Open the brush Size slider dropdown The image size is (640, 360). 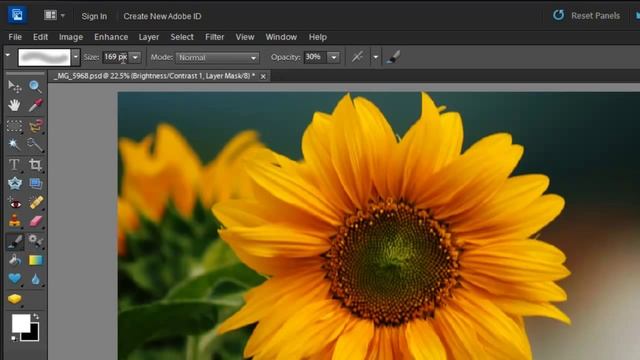[x=135, y=58]
